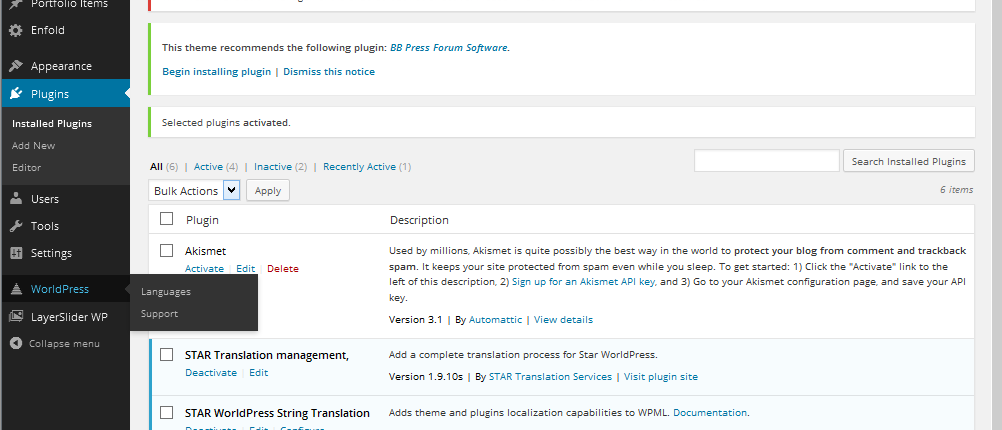Click the LayerSlider WP icon

[16, 317]
